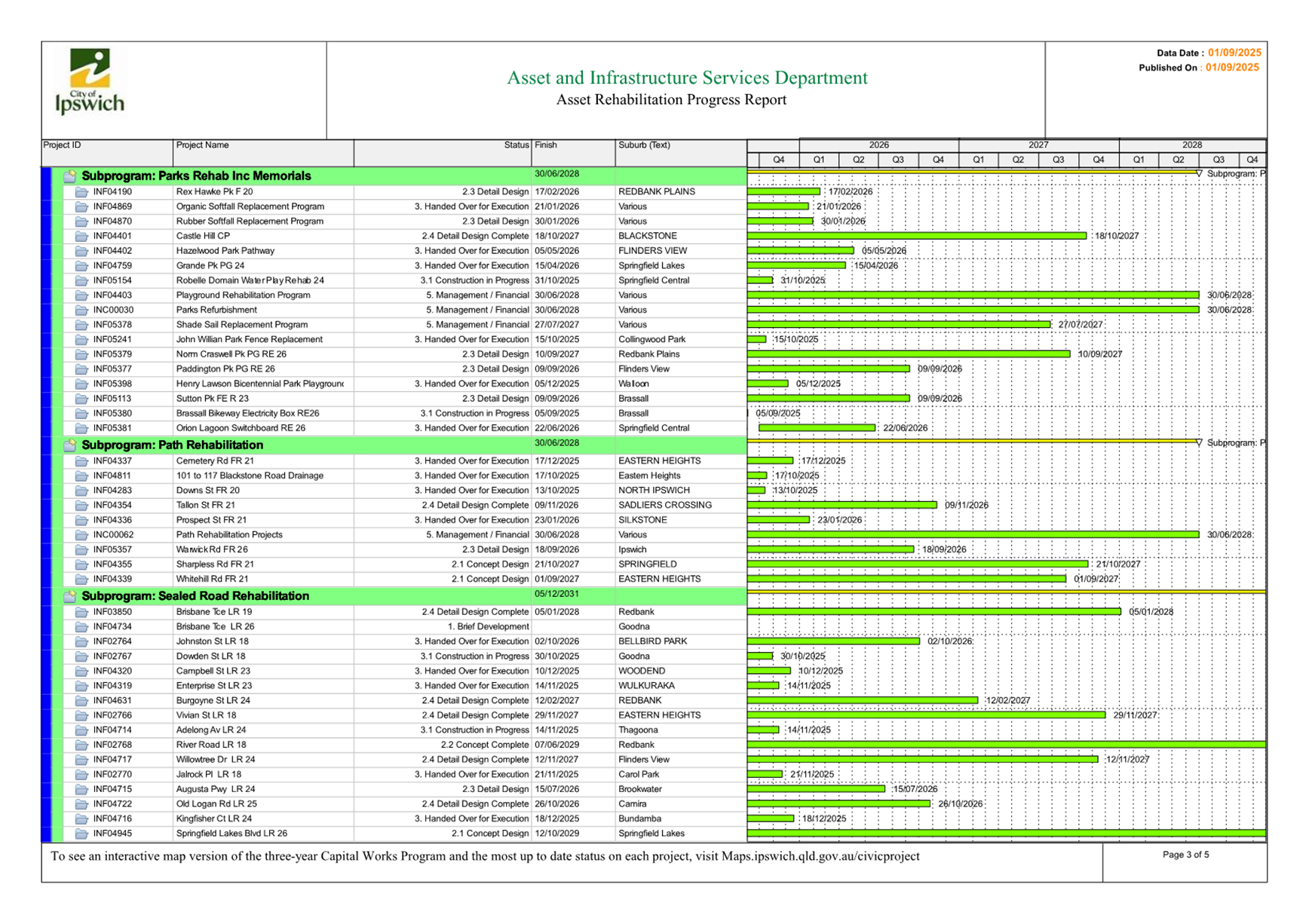Viewport: 1309px width, 924px height.
Task: Click folder icon for Sealed Road Rehabilitation subprogram
Action: (x=70, y=595)
